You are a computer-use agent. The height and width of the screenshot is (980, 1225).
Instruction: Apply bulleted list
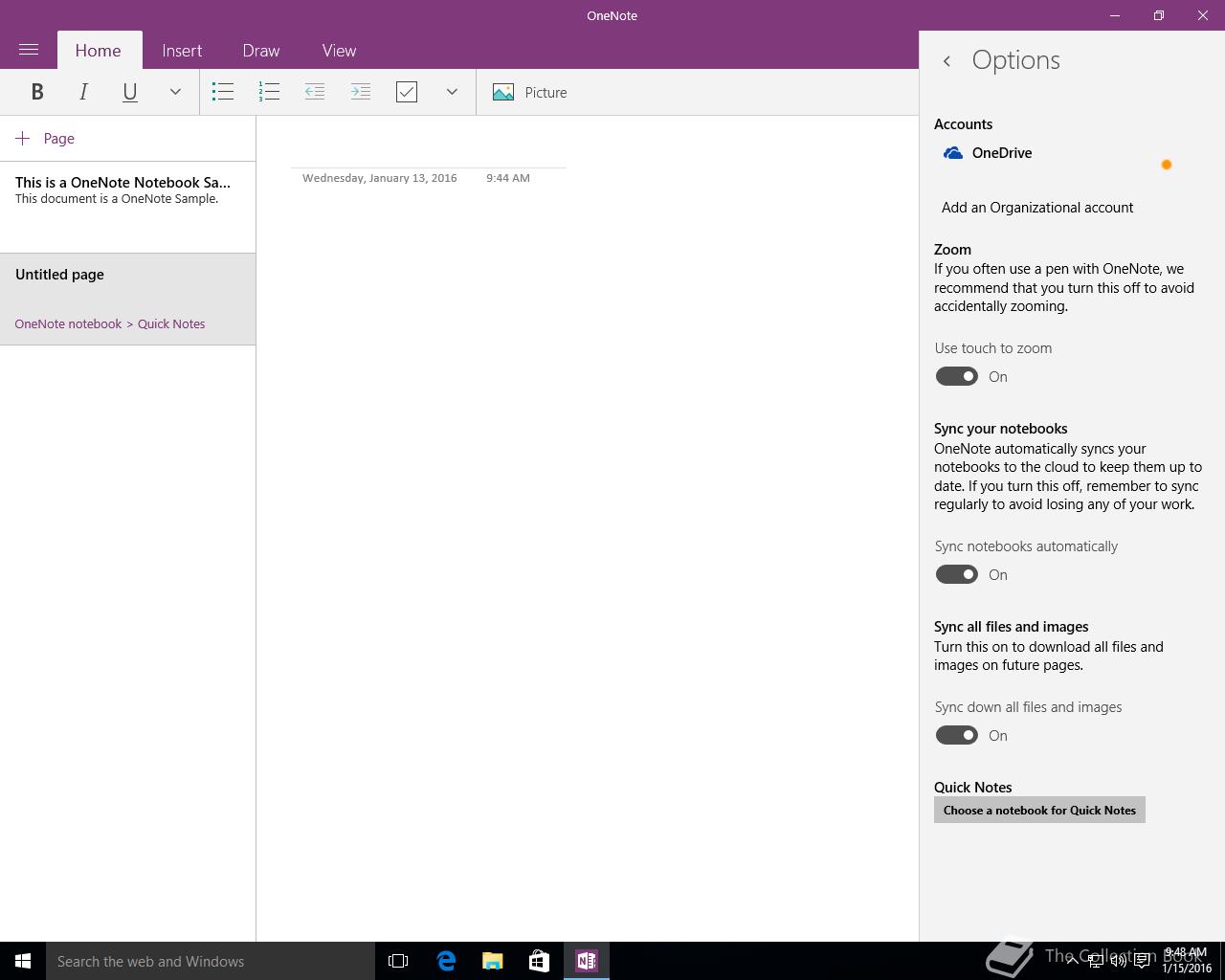point(223,92)
